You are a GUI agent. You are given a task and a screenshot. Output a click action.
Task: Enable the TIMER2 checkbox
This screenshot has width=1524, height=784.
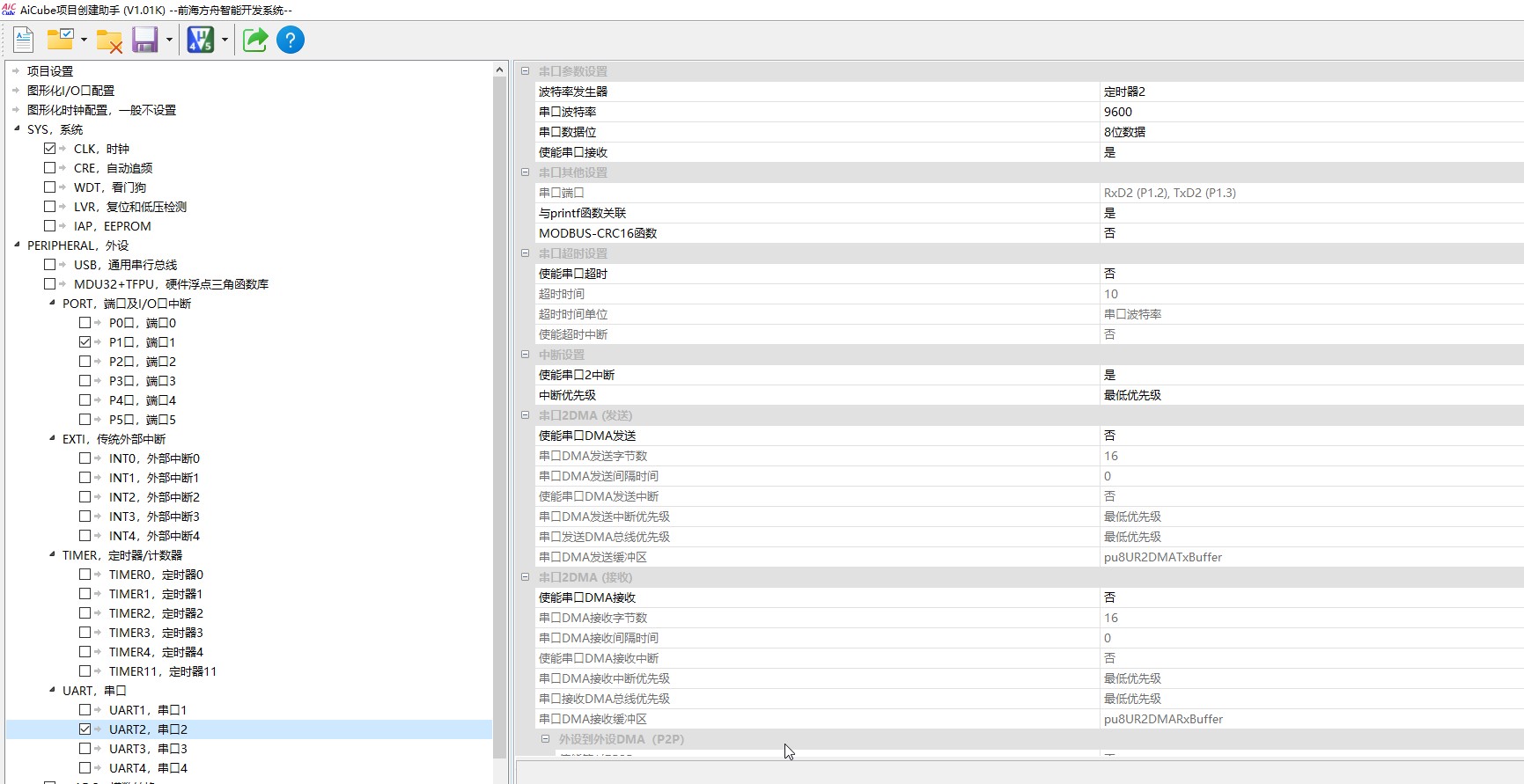point(85,613)
